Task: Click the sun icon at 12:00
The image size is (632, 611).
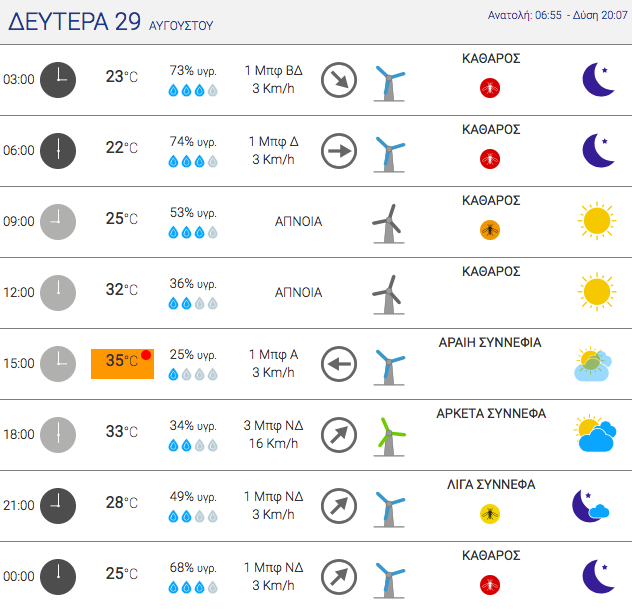Action: 597,292
